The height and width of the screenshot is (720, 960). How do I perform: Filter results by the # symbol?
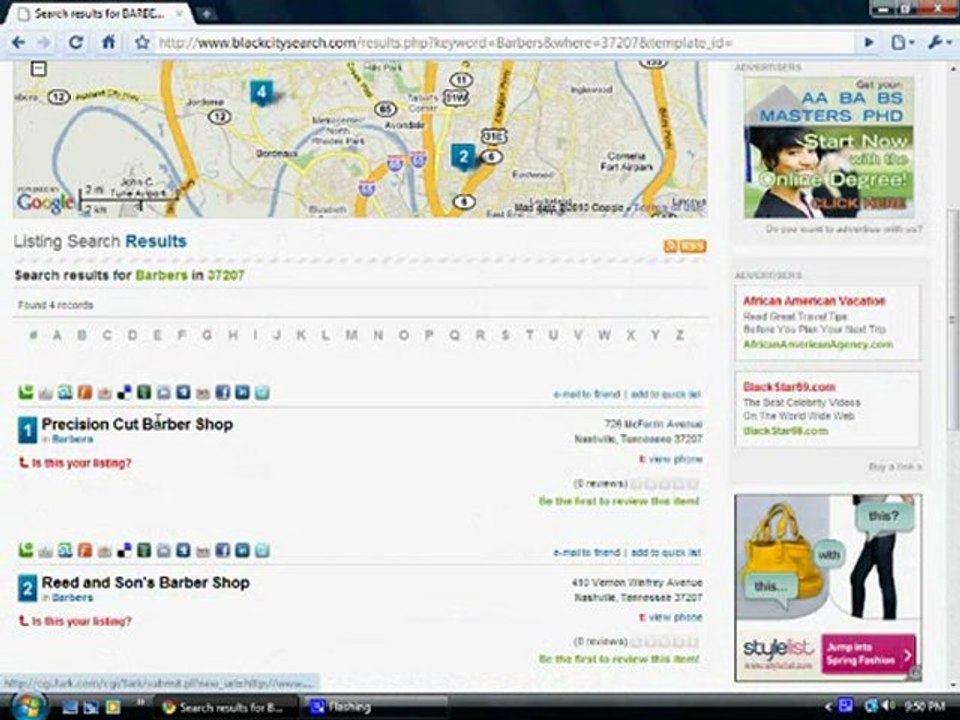pos(33,335)
